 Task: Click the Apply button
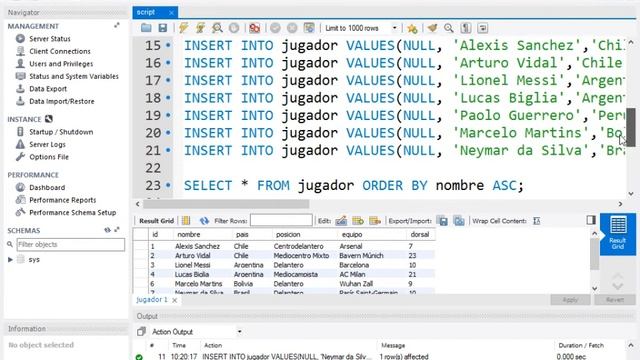point(570,300)
